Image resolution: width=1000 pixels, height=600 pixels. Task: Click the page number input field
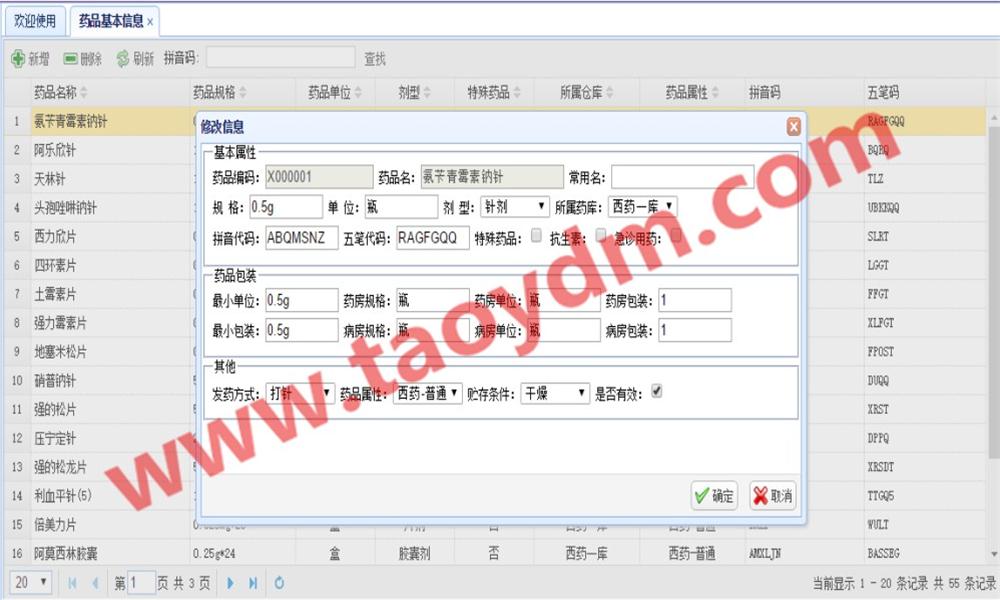(142, 583)
